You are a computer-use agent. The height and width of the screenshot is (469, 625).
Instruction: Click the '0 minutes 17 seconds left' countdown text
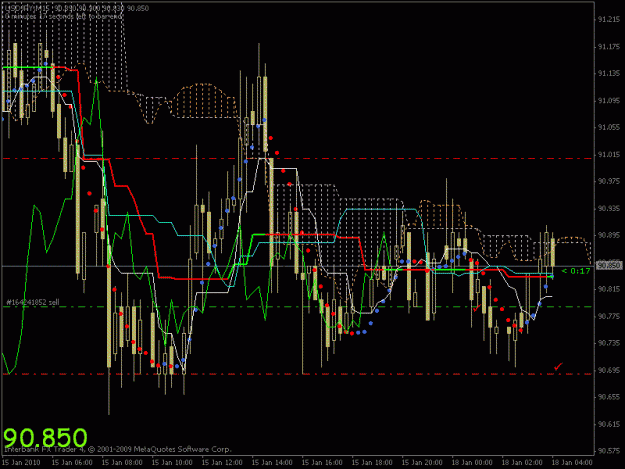tap(64, 16)
